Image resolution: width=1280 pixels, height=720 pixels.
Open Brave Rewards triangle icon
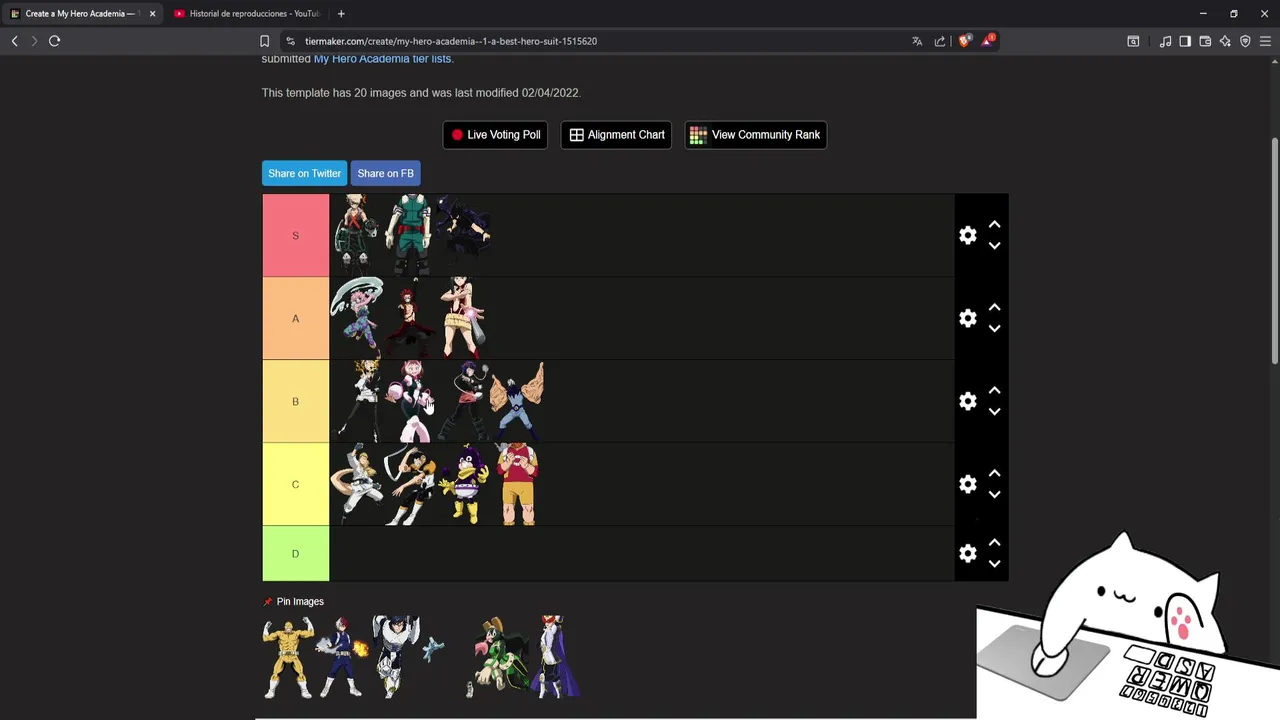988,41
